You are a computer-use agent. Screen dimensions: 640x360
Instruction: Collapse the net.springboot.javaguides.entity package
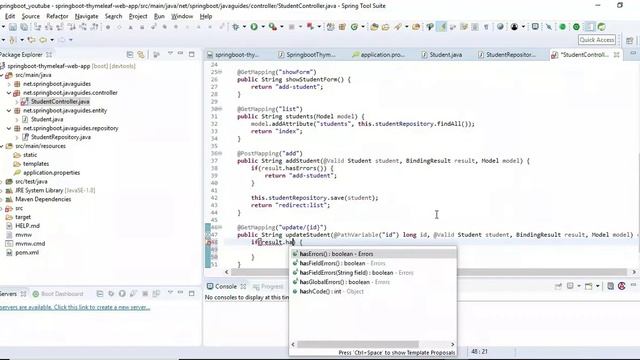[9, 110]
